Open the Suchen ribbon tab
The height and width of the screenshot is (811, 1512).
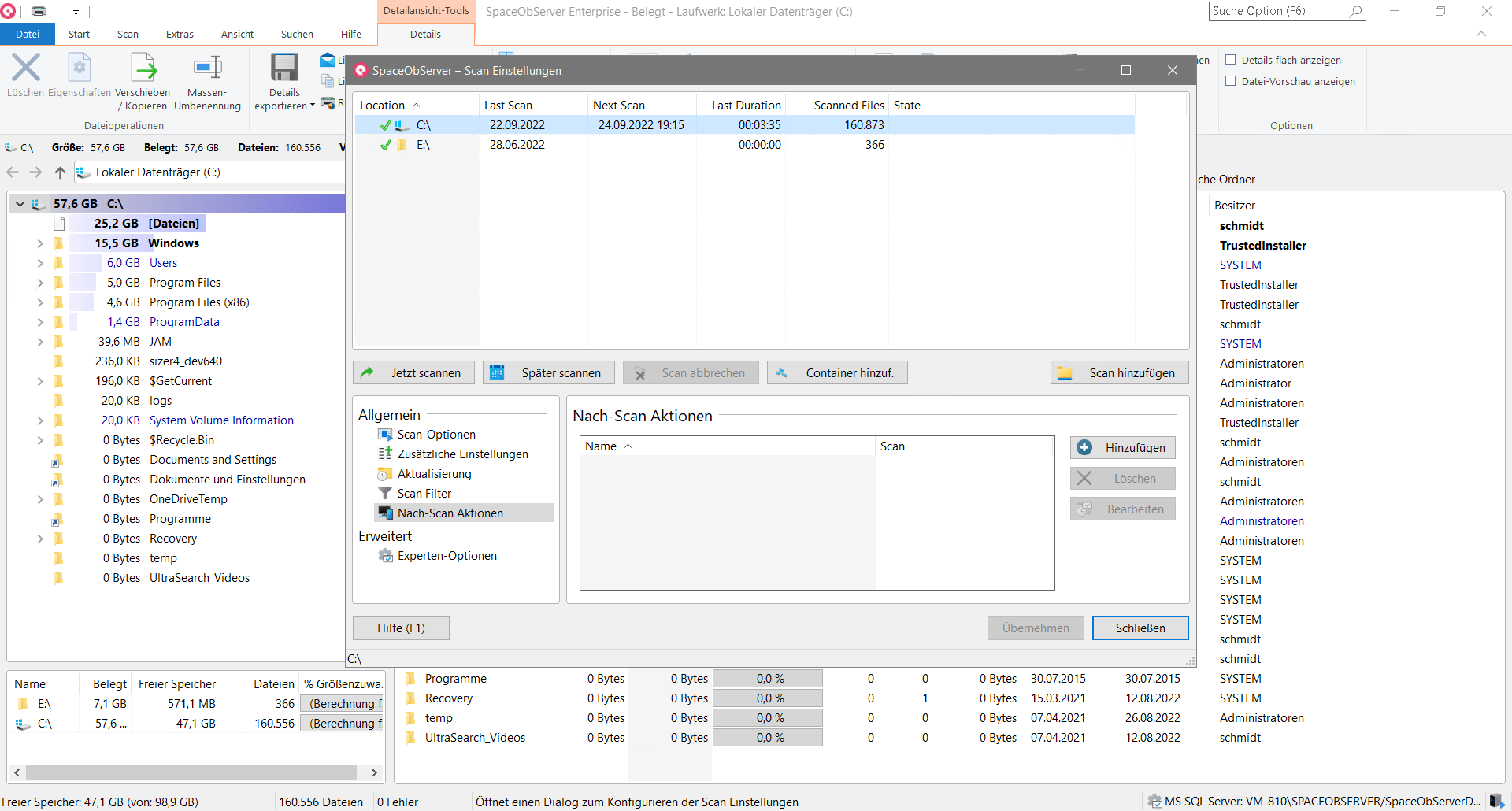pos(297,34)
